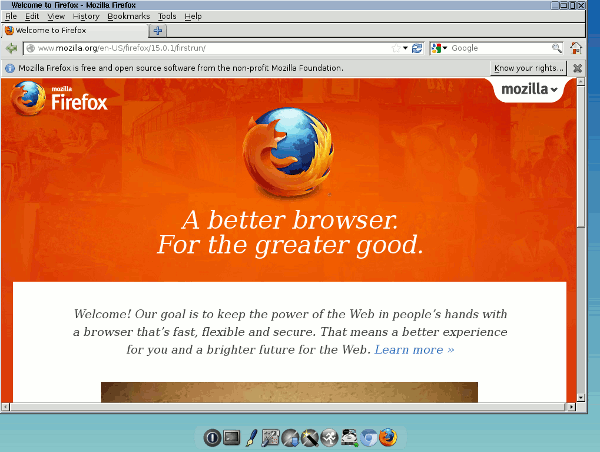Click the large Firefox globe logo
This screenshot has width=600, height=452.
(x=288, y=152)
